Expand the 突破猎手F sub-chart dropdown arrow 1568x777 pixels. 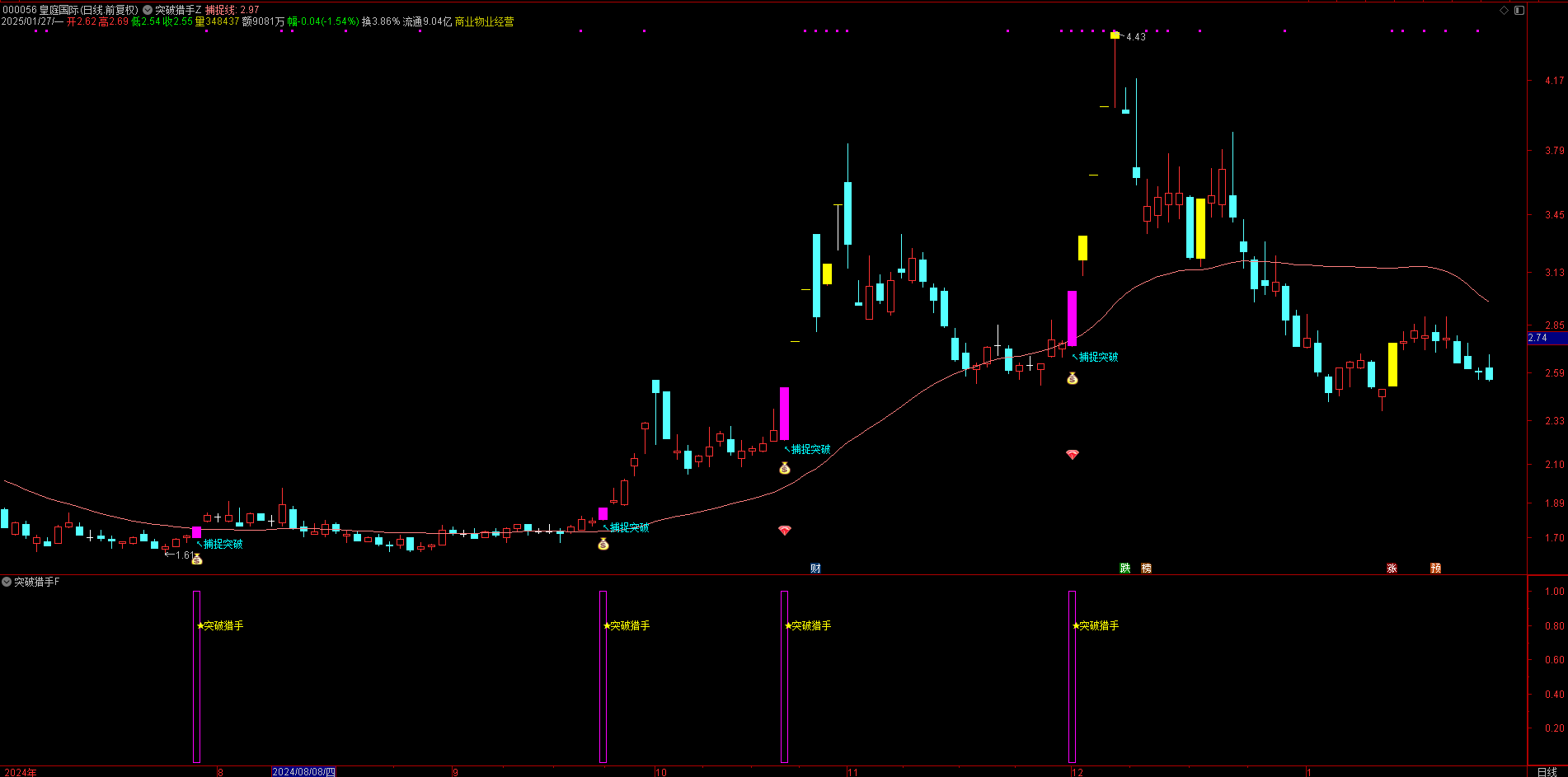7,582
